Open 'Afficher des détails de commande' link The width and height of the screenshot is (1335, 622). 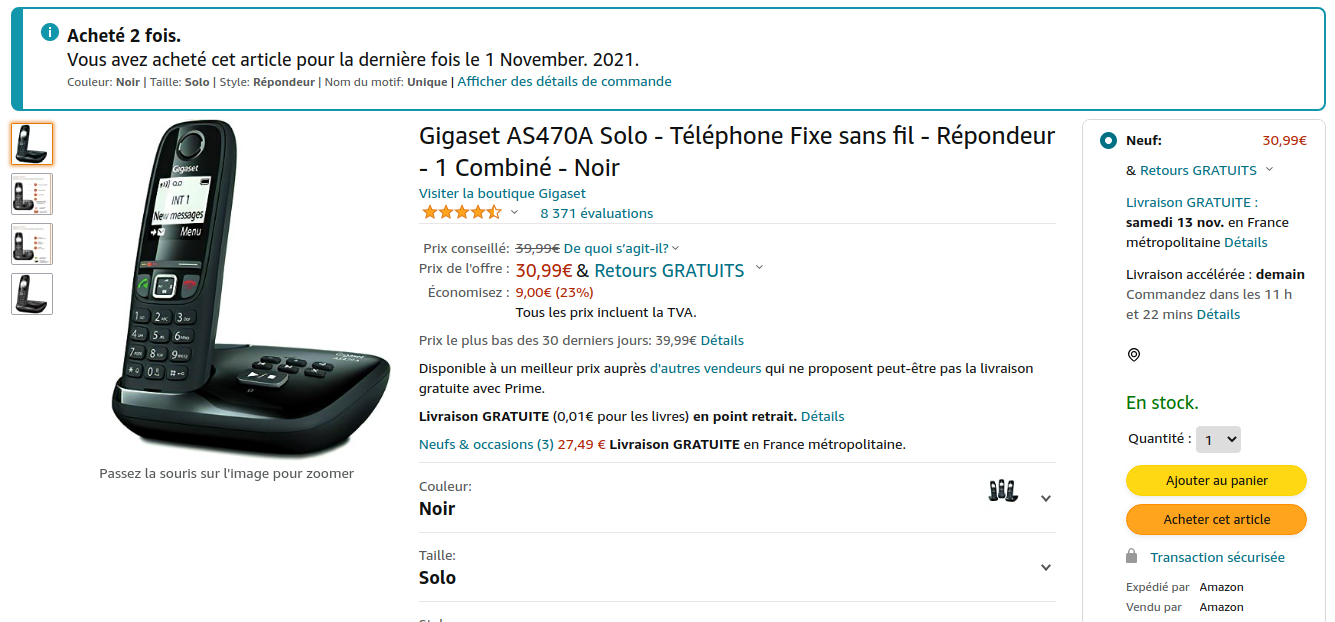564,82
